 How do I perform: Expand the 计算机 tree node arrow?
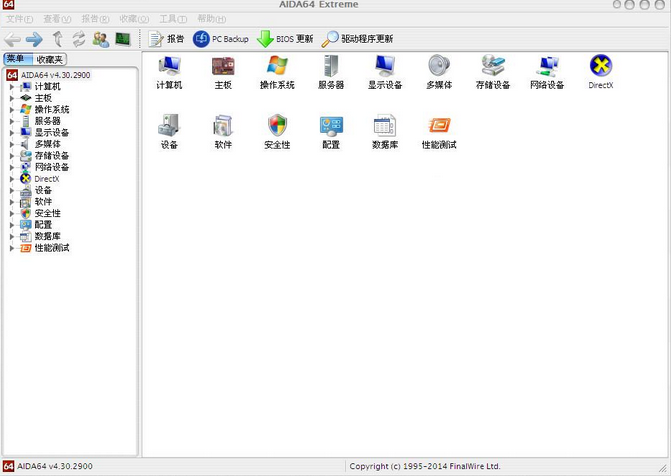[x=12, y=87]
